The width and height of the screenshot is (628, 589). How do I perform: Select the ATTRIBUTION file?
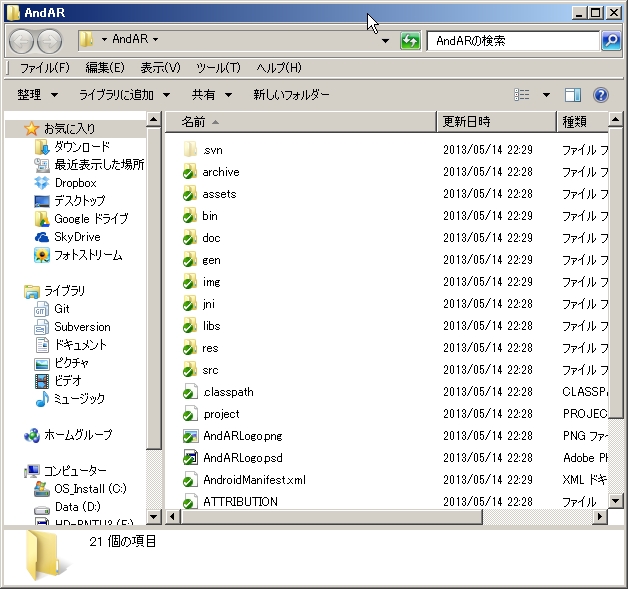pyautogui.click(x=240, y=502)
